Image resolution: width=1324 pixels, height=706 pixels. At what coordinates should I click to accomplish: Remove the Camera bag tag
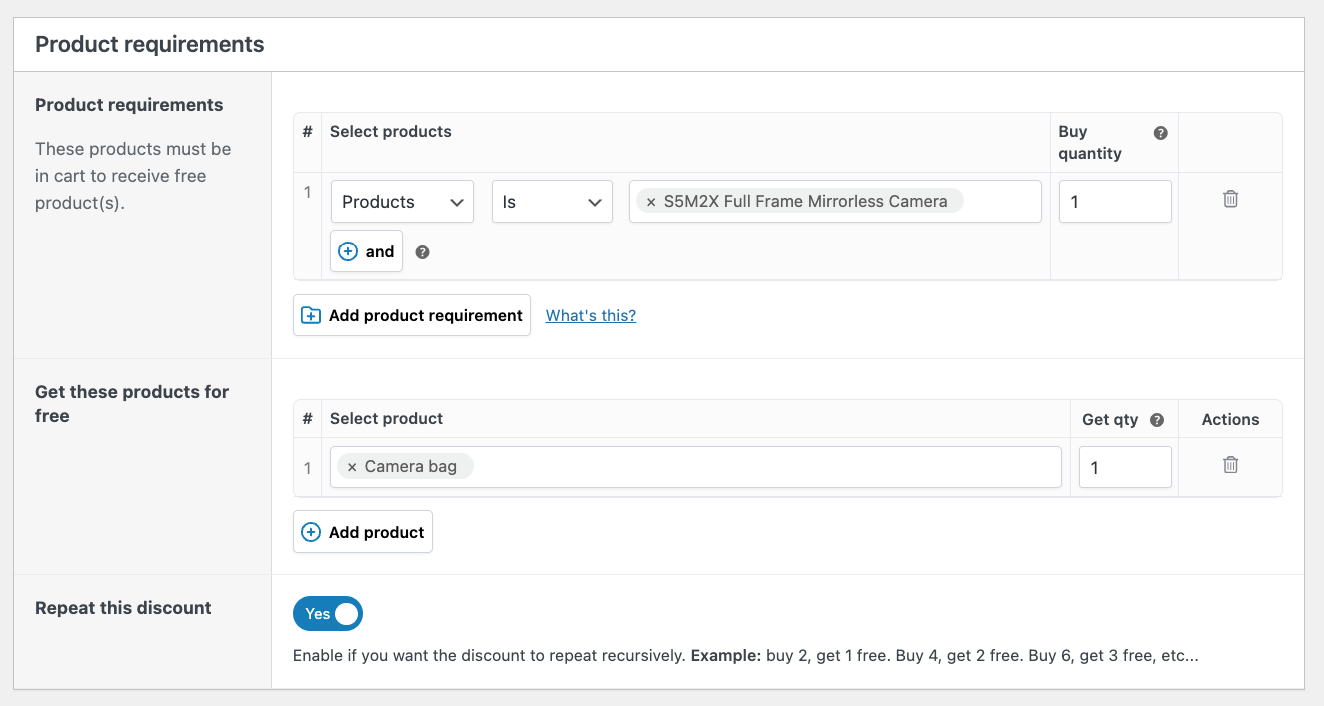[352, 467]
